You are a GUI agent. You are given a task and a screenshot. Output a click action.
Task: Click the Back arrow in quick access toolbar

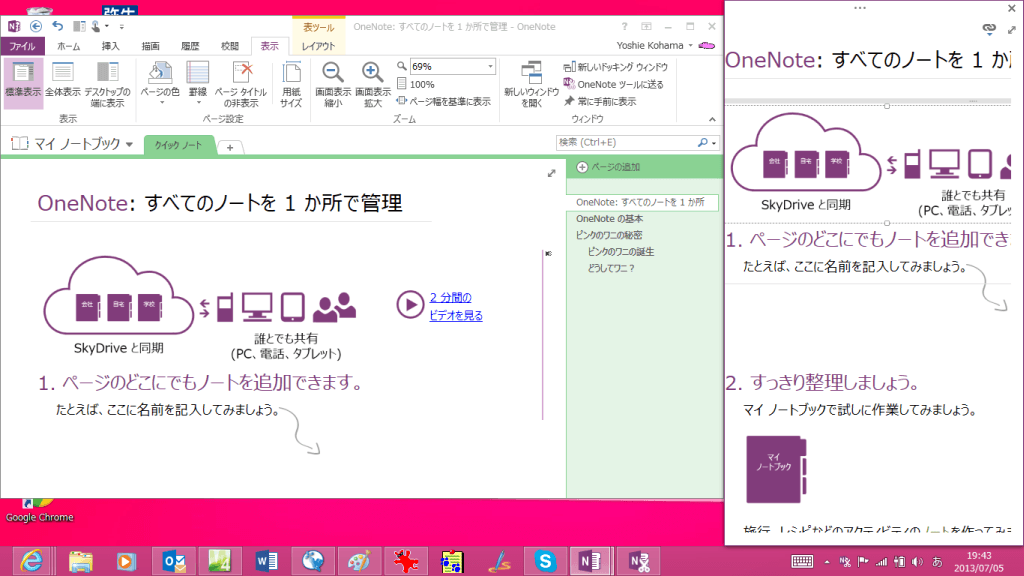pos(36,26)
